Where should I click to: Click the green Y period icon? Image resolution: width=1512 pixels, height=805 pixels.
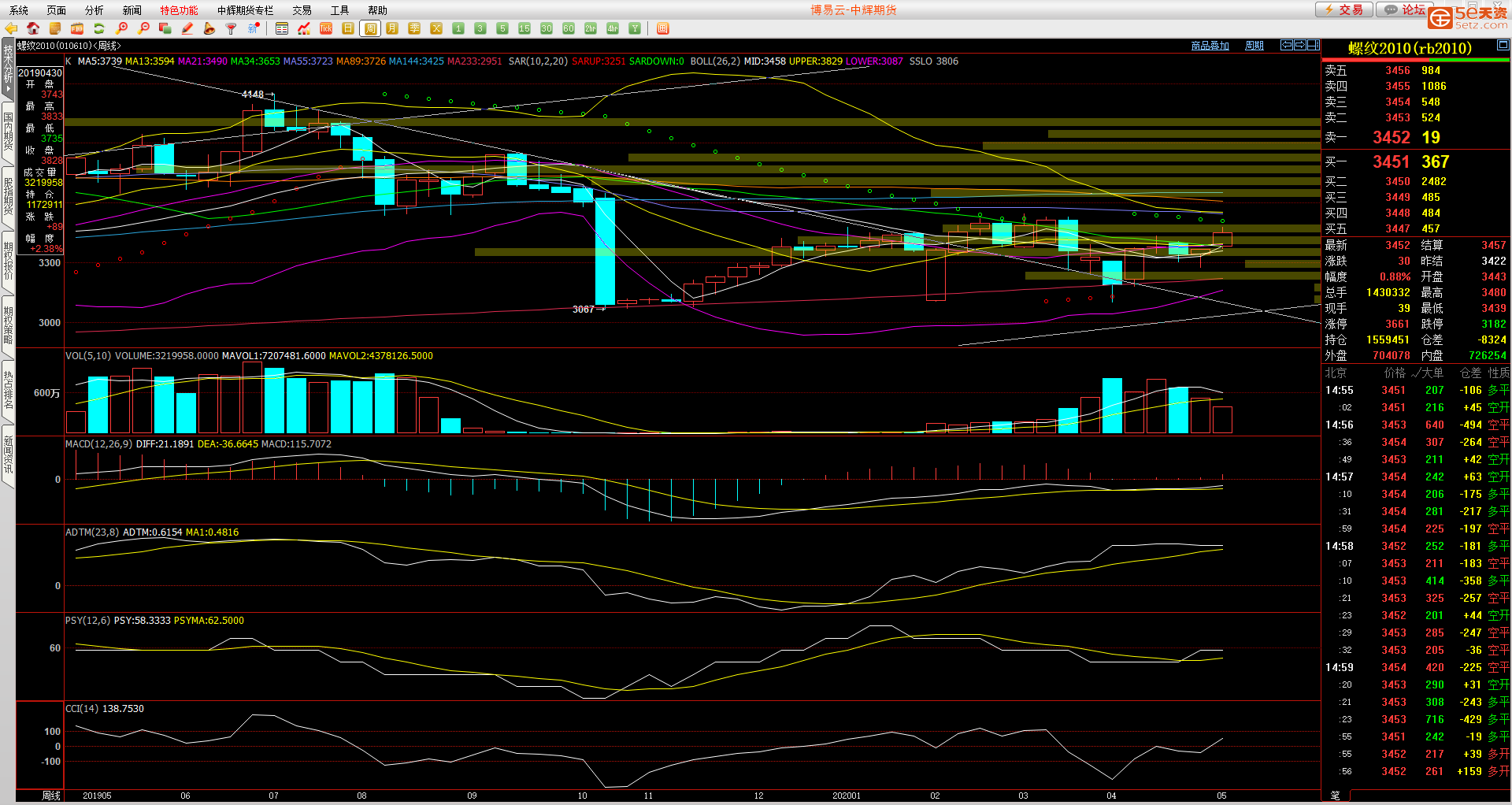click(635, 28)
